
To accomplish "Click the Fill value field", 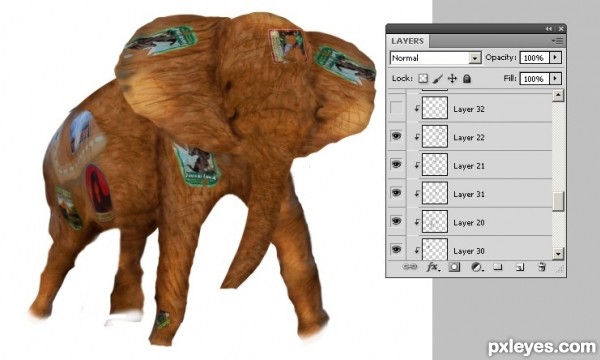I will point(534,78).
